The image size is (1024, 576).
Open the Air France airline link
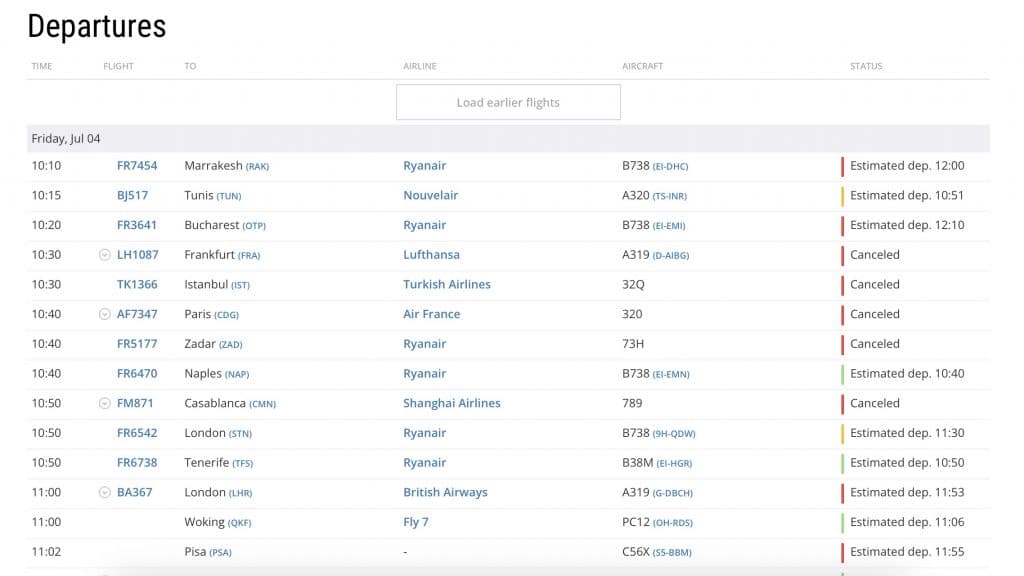click(x=432, y=314)
